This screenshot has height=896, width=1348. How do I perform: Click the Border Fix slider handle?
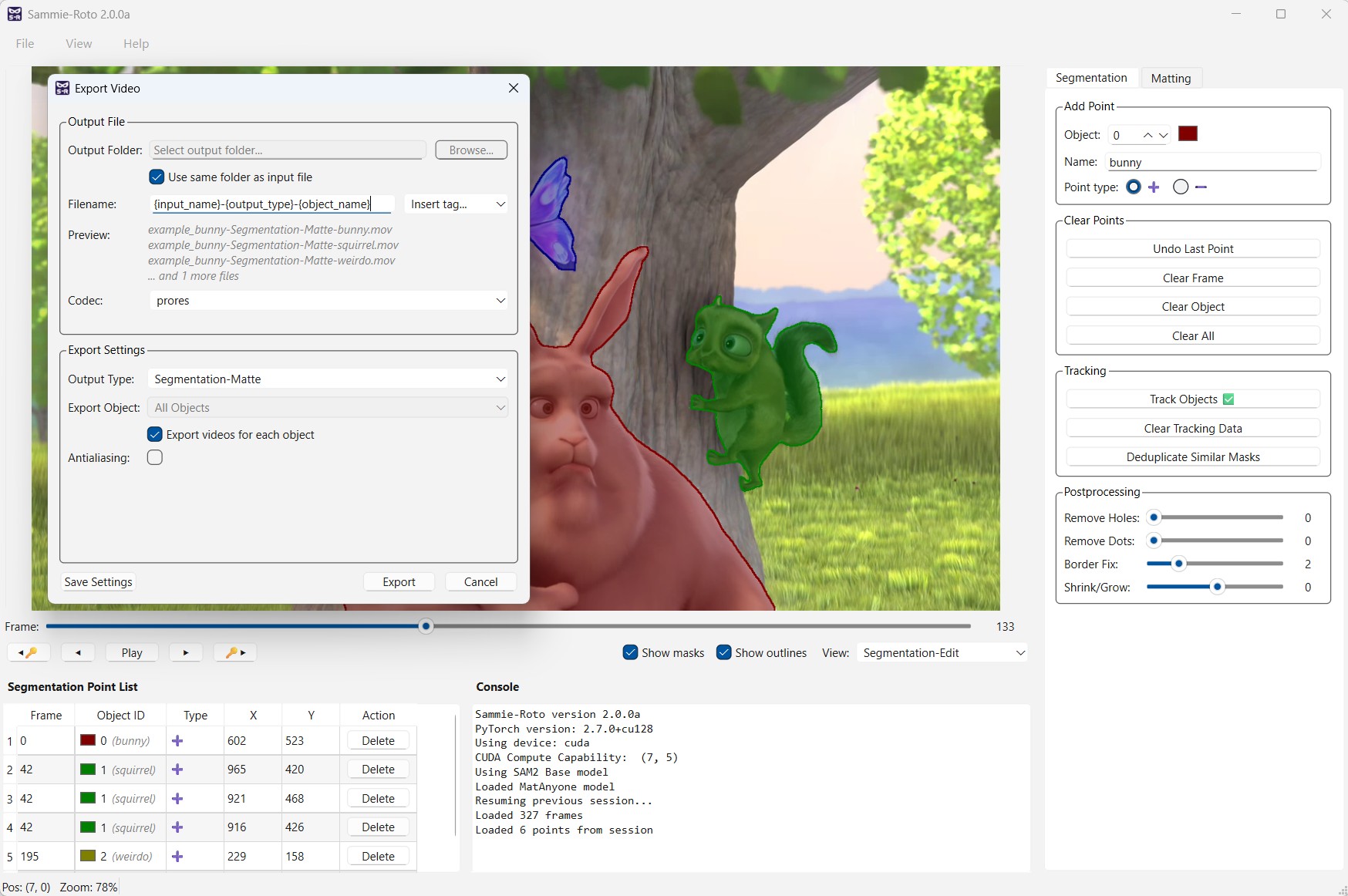point(1178,564)
